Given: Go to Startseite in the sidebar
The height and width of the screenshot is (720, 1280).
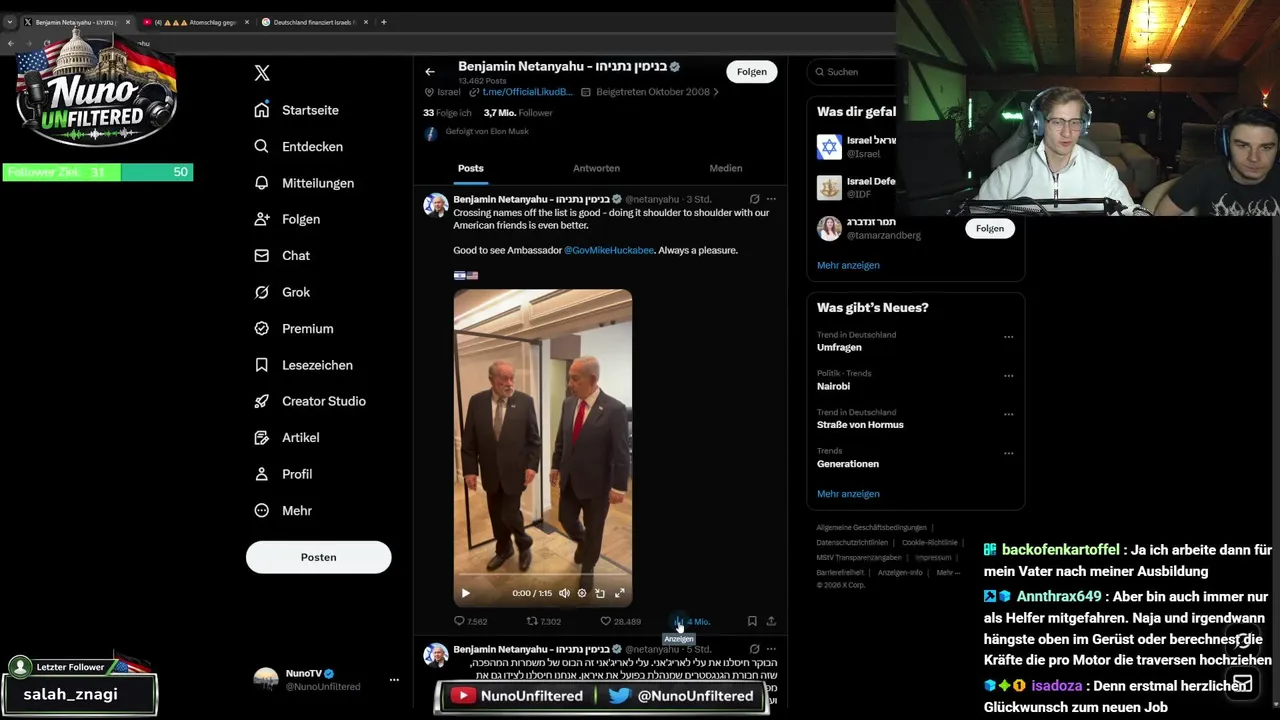Looking at the screenshot, I should 297,110.
